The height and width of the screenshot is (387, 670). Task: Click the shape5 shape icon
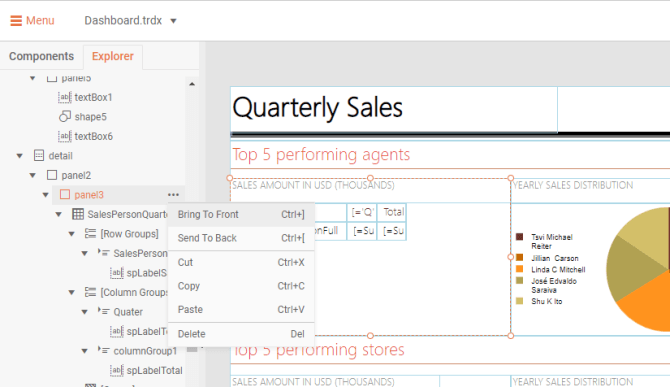(65, 117)
